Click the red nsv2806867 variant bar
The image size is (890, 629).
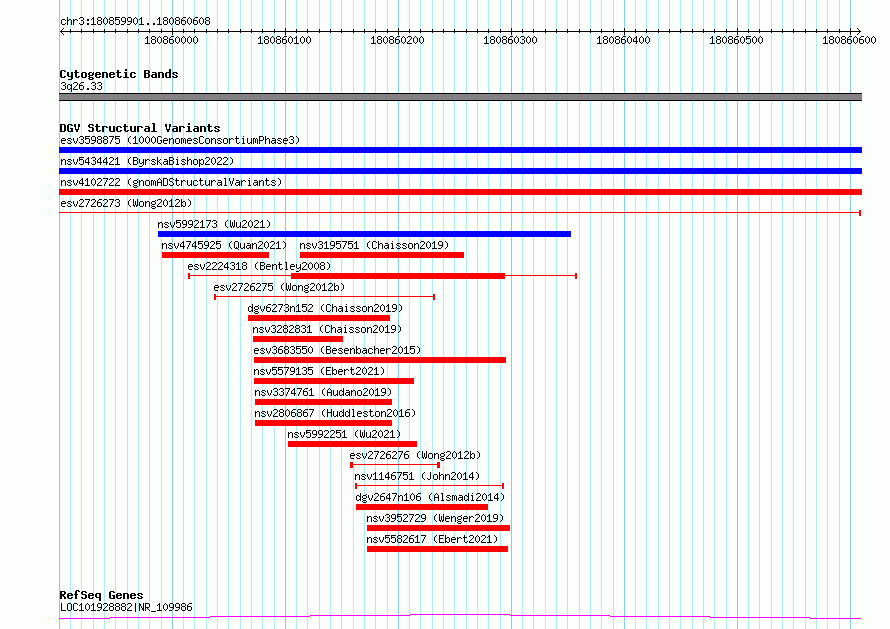[x=324, y=423]
